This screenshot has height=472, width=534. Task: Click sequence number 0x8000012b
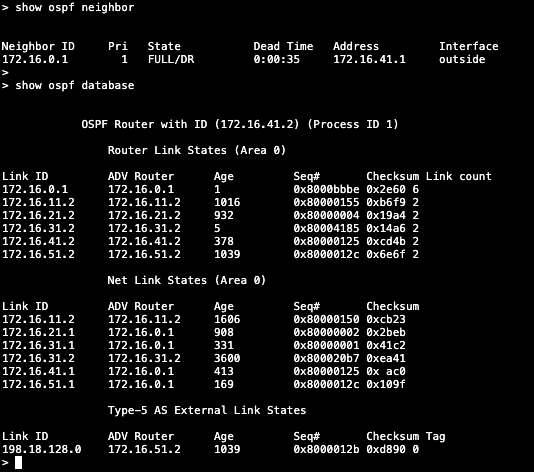coord(326,449)
